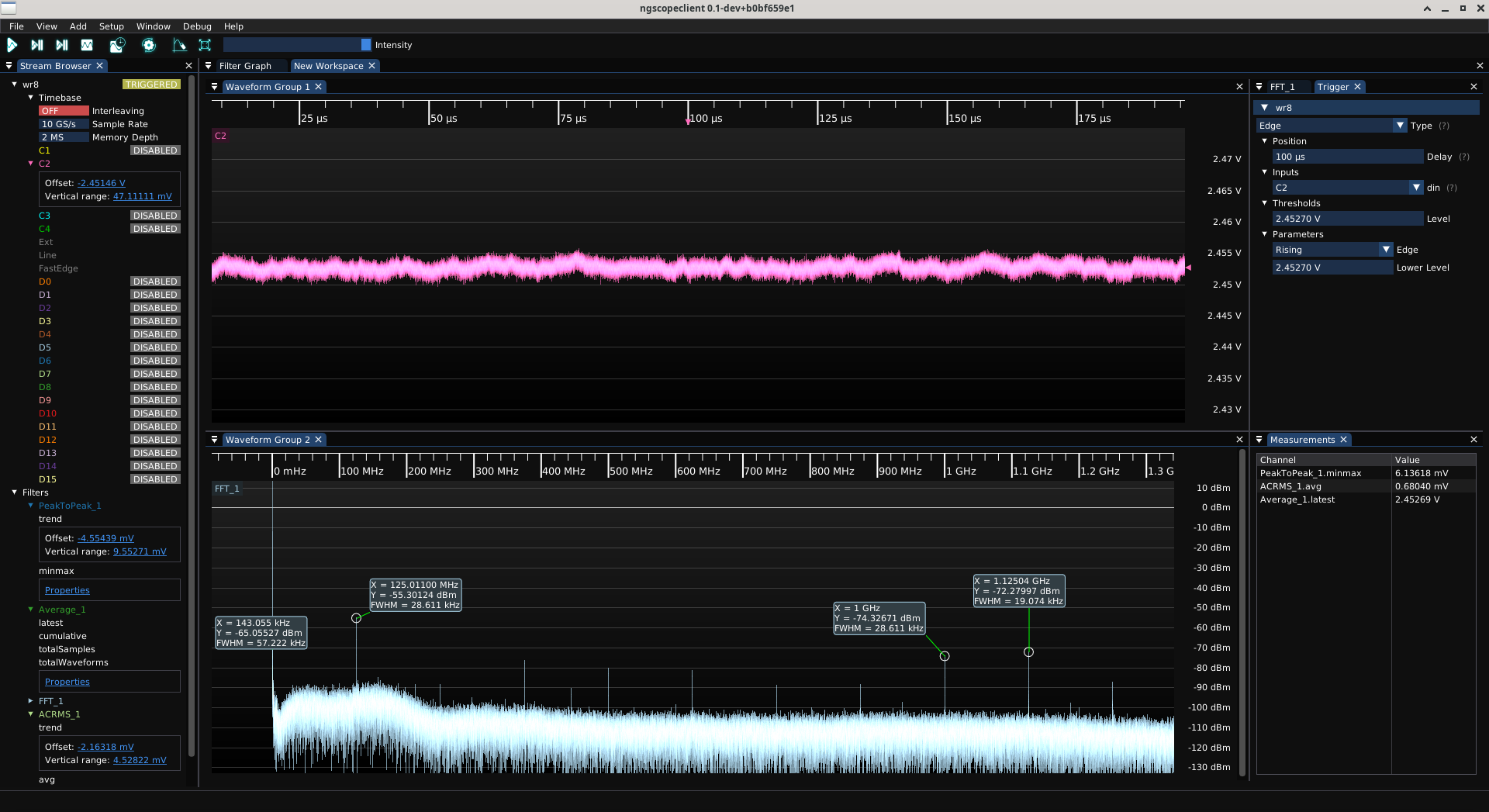Open the Rising Edge dropdown

click(x=1332, y=250)
